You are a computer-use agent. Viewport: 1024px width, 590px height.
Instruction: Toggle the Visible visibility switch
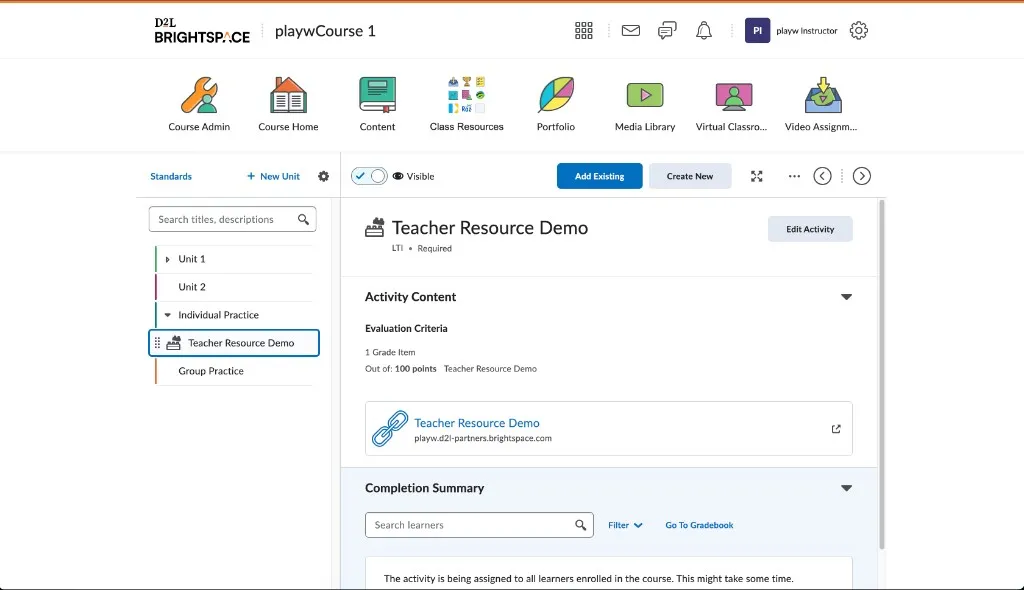pos(369,176)
